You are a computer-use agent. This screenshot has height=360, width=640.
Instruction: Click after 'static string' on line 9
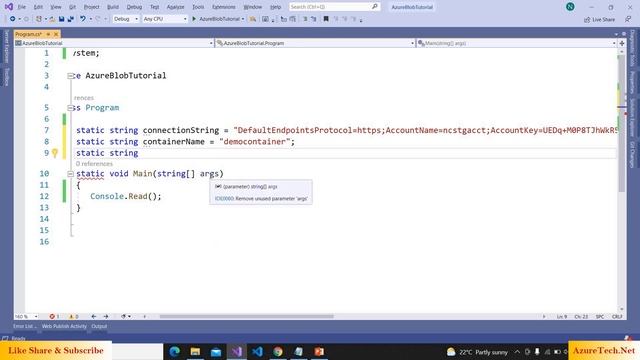[x=139, y=153]
